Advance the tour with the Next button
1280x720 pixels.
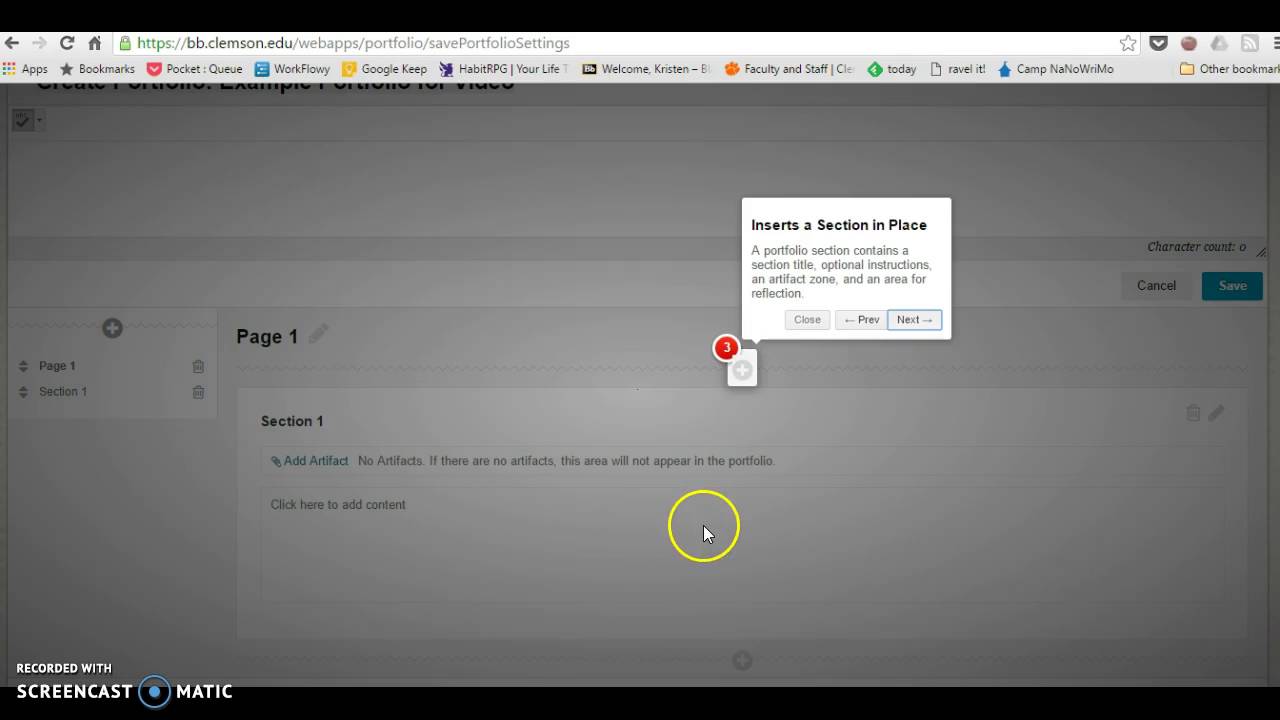pos(914,320)
